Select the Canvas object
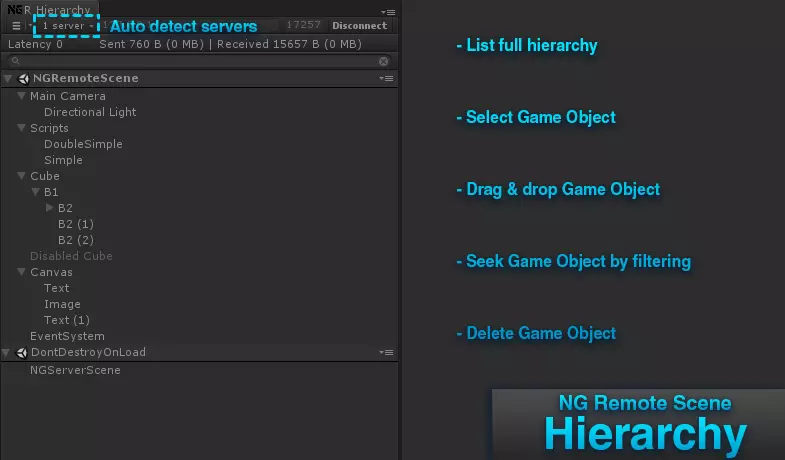This screenshot has height=460, width=785. tap(51, 272)
